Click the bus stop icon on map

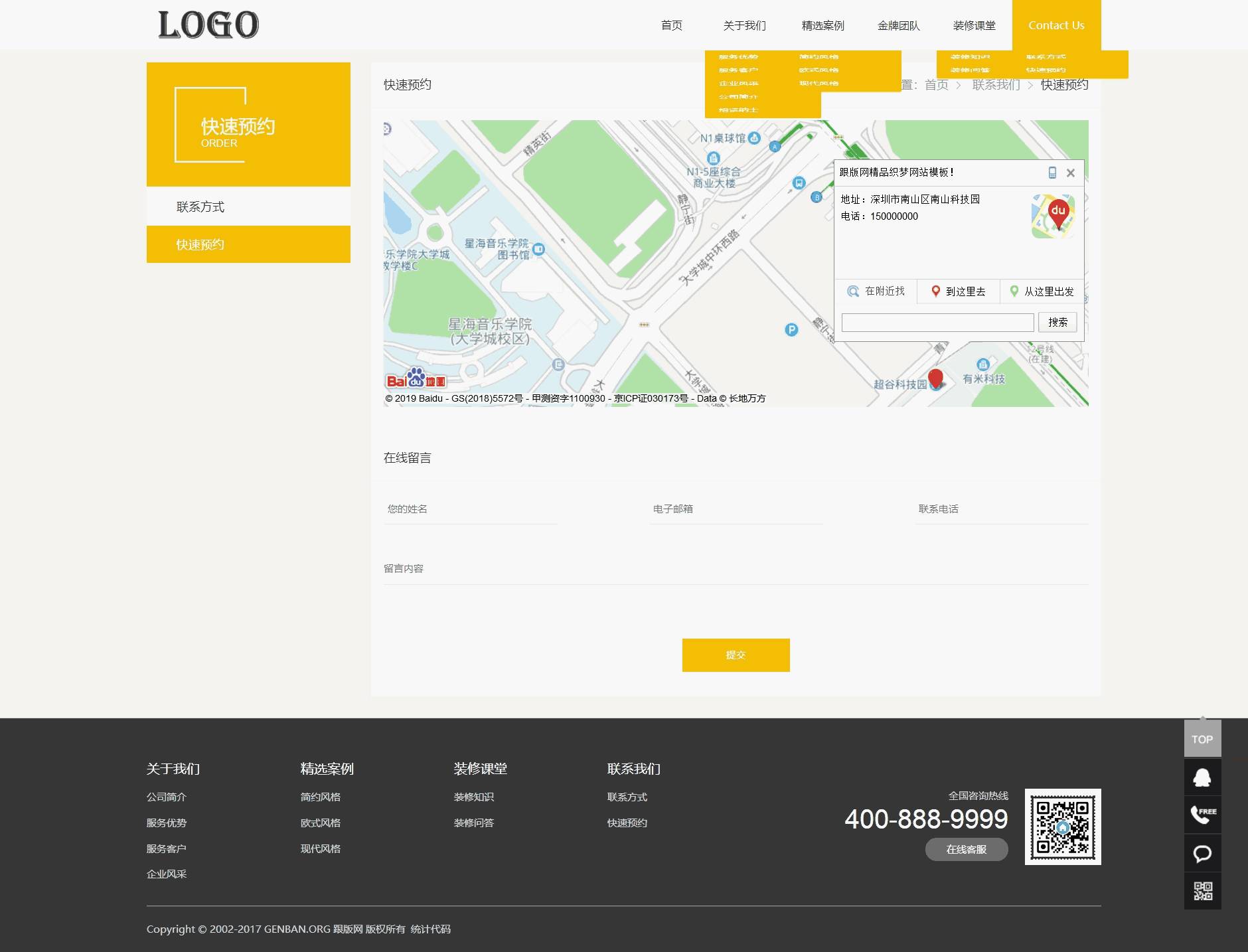(x=799, y=183)
